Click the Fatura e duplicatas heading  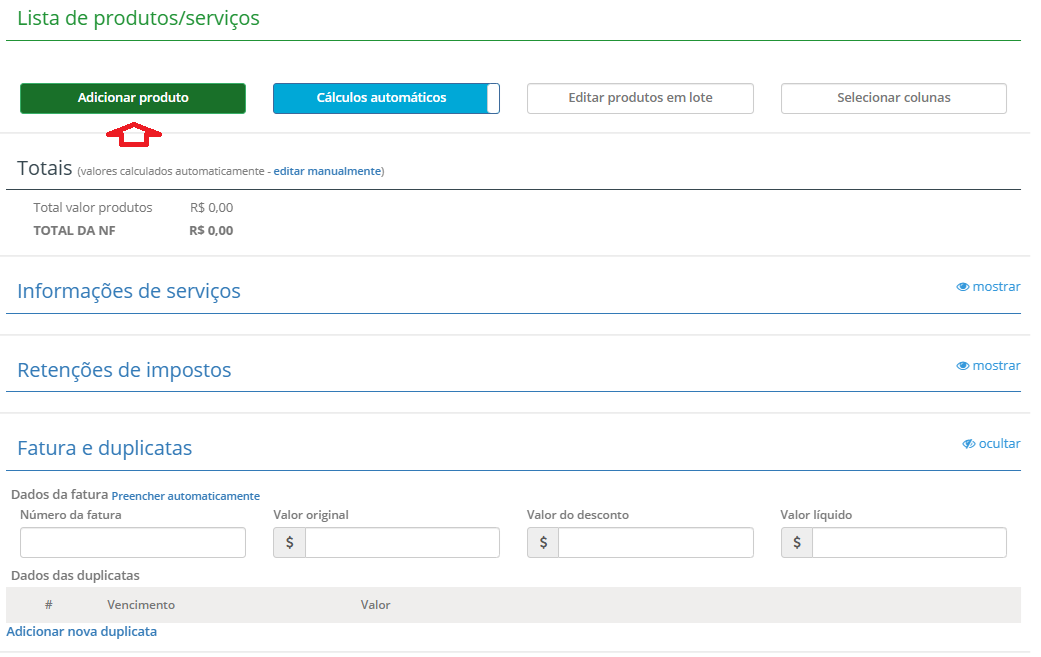tap(105, 449)
